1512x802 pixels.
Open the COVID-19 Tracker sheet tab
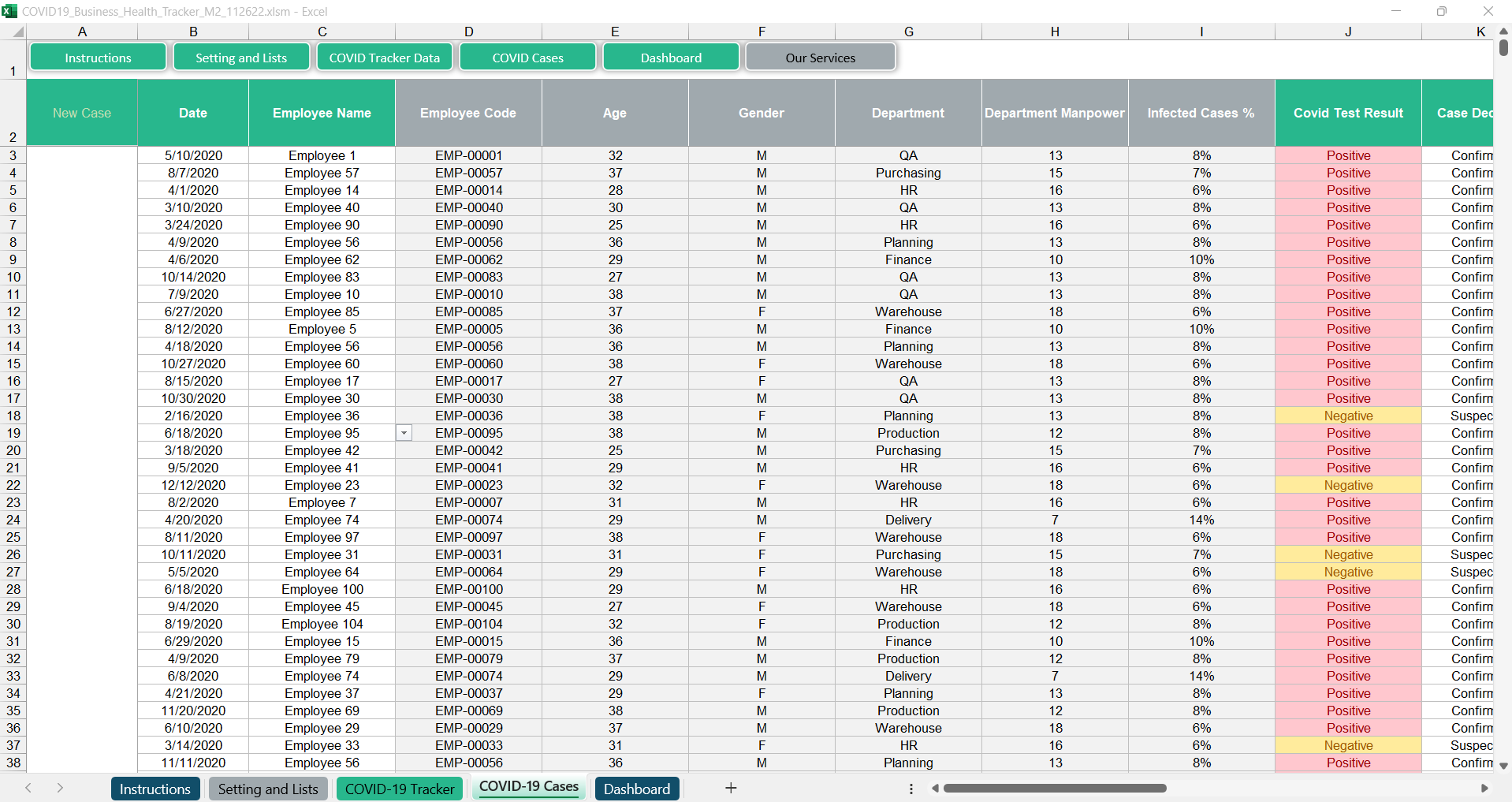399,789
